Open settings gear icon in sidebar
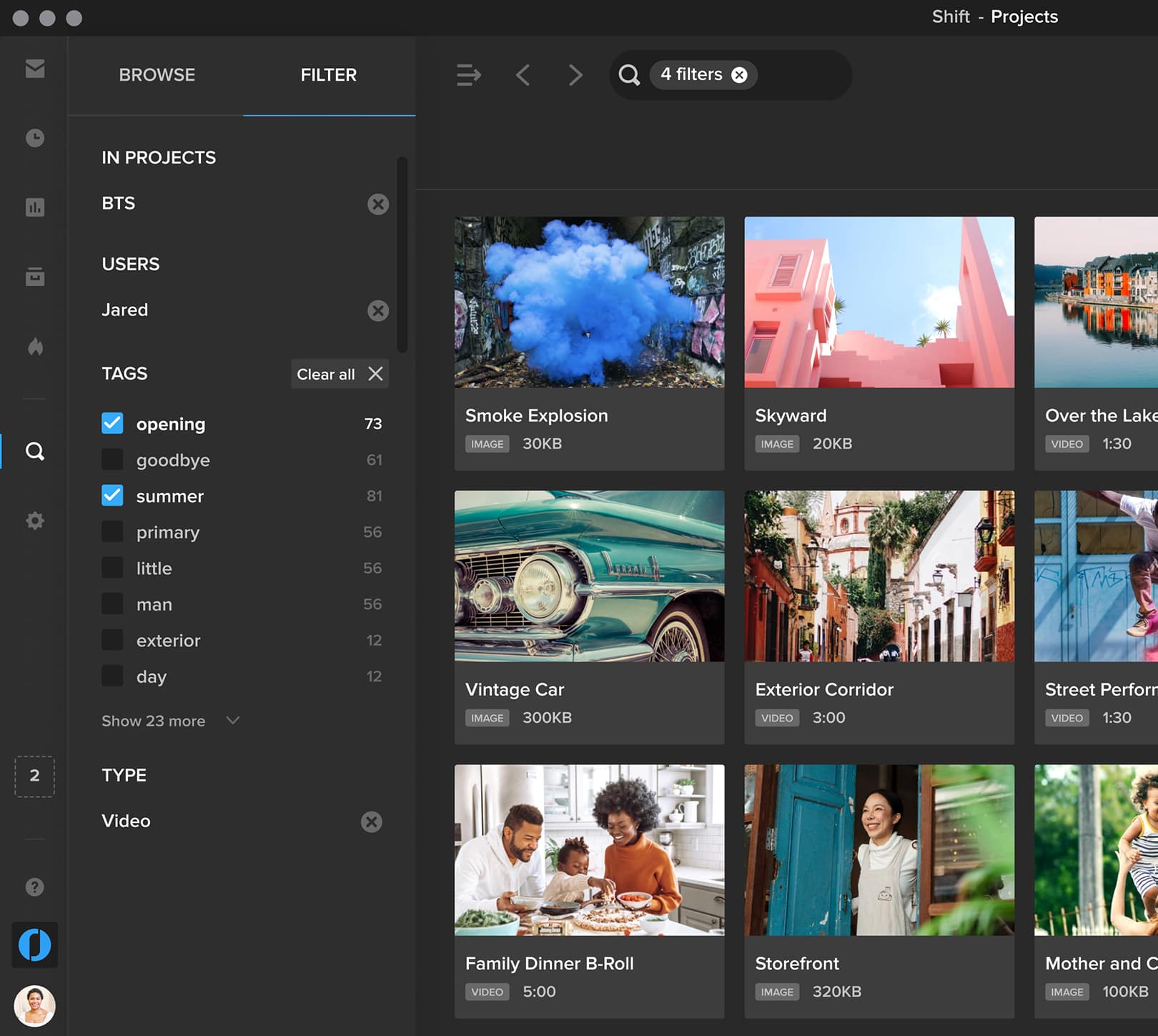 pyautogui.click(x=34, y=521)
